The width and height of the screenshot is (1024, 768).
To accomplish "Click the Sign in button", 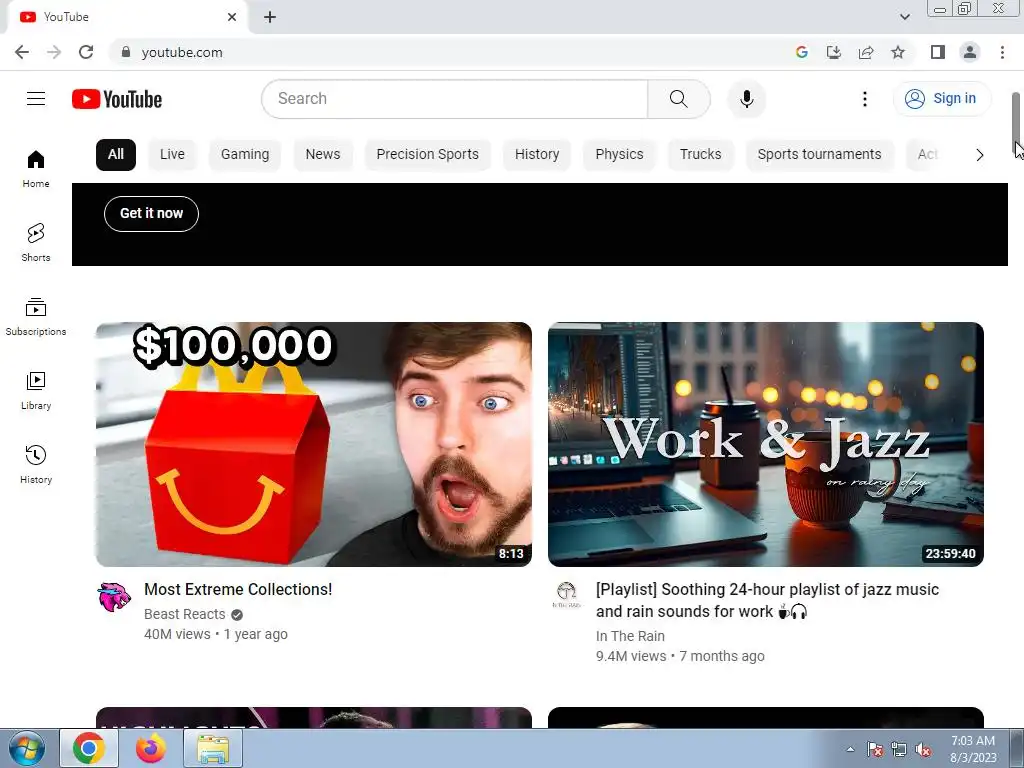I will coord(942,99).
